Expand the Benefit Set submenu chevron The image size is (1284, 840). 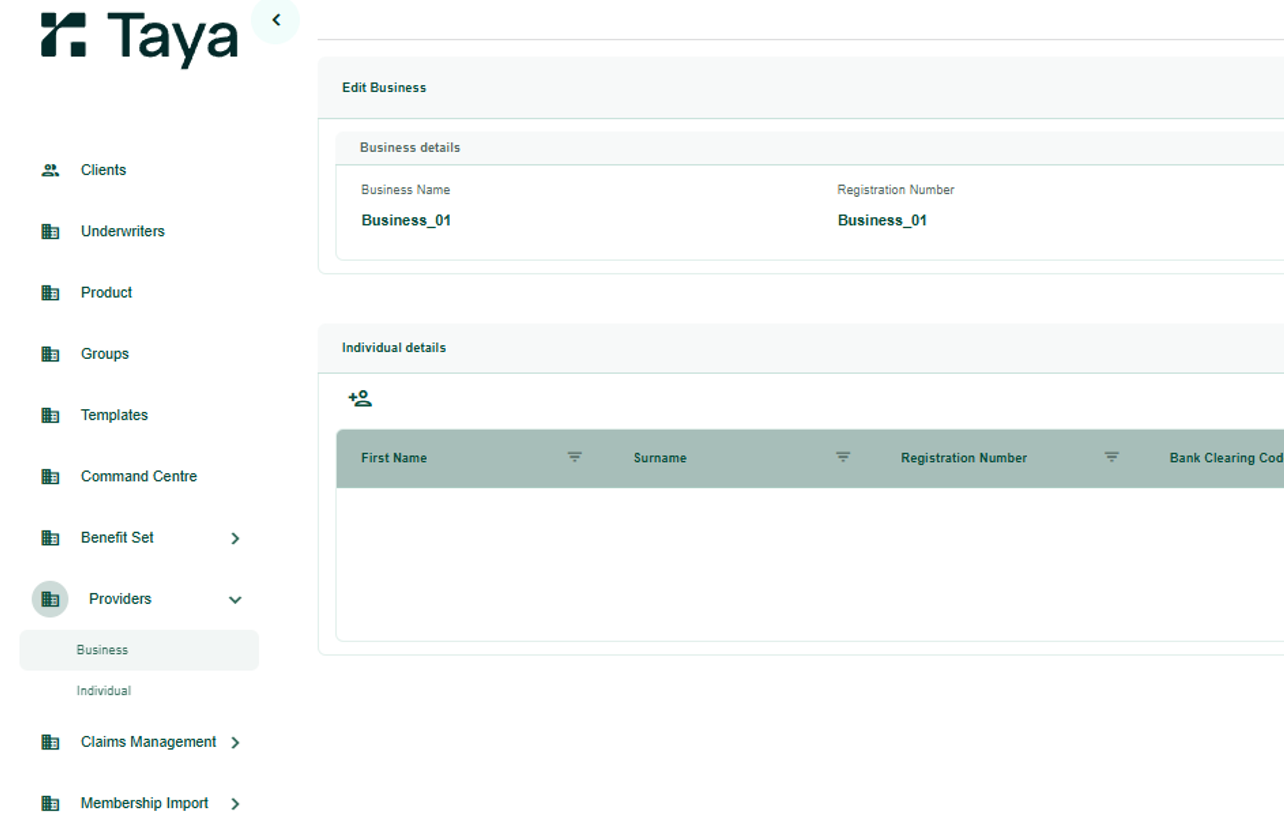235,538
